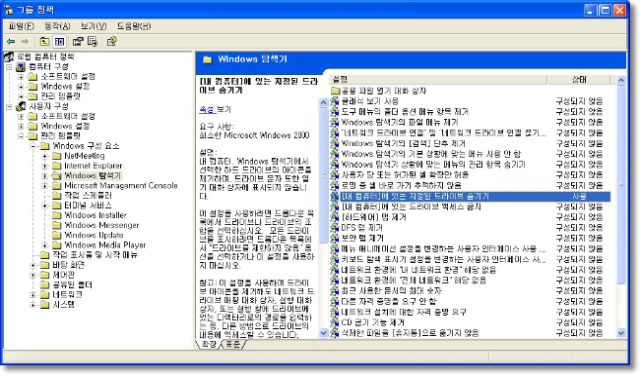Click the Forward arrow toolbar icon
This screenshot has height=375, width=640.
25,41
